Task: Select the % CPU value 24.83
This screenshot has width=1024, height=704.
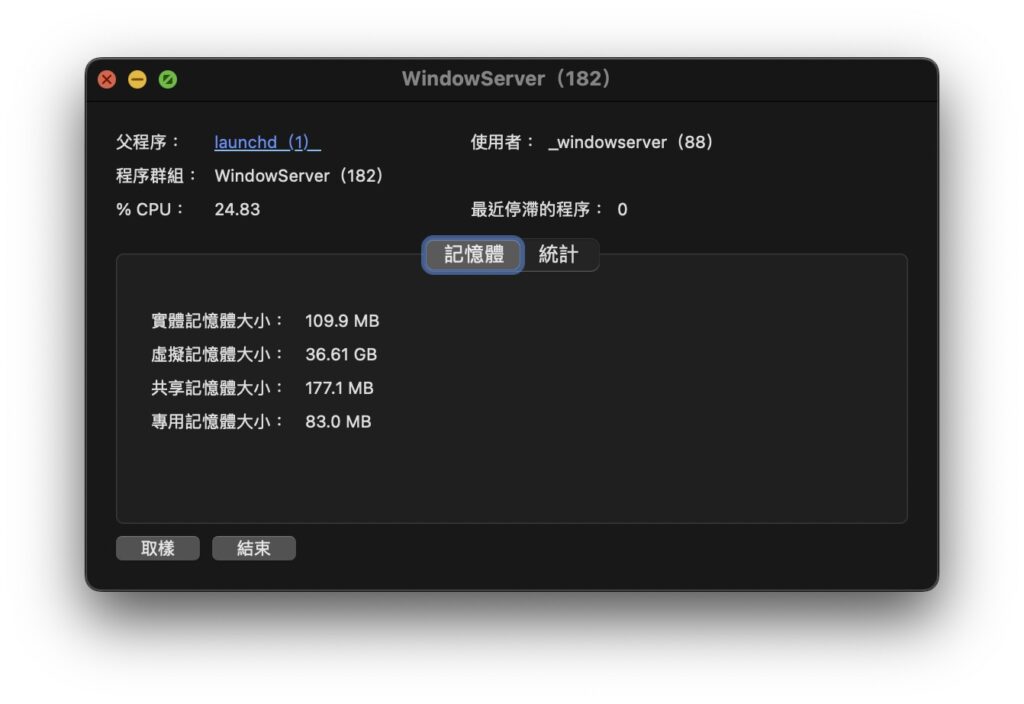Action: (237, 209)
